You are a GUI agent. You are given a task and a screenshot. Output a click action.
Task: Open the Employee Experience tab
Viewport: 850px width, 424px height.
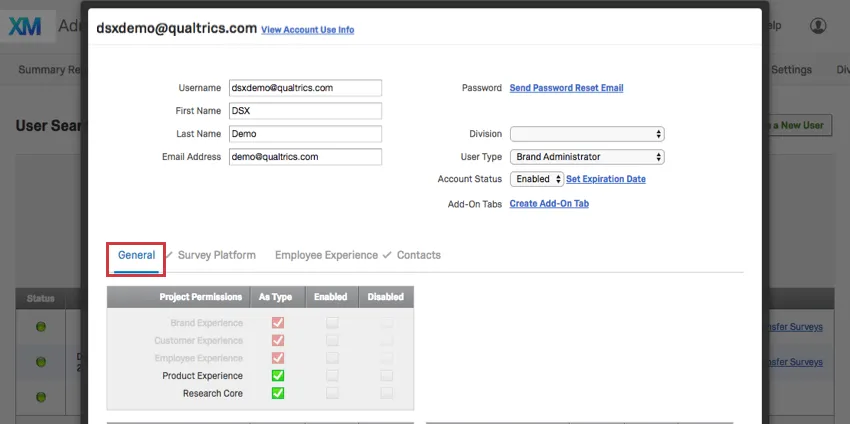326,255
